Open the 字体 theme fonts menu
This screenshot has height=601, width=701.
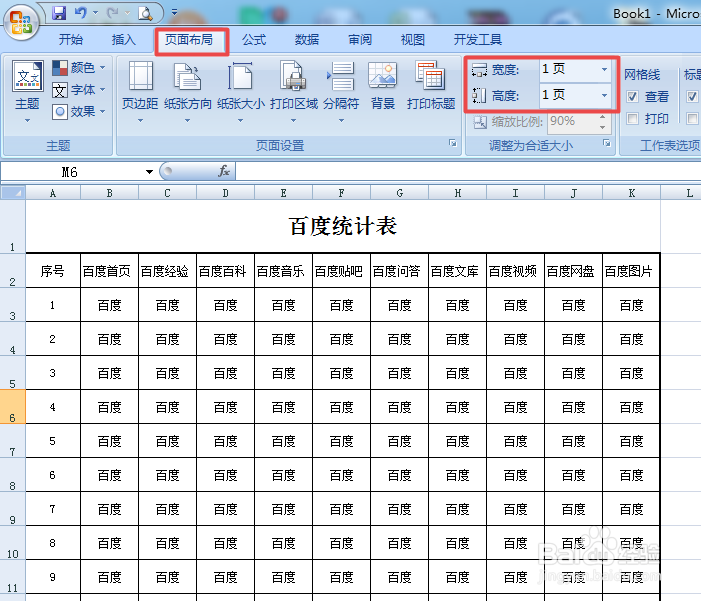coord(79,90)
